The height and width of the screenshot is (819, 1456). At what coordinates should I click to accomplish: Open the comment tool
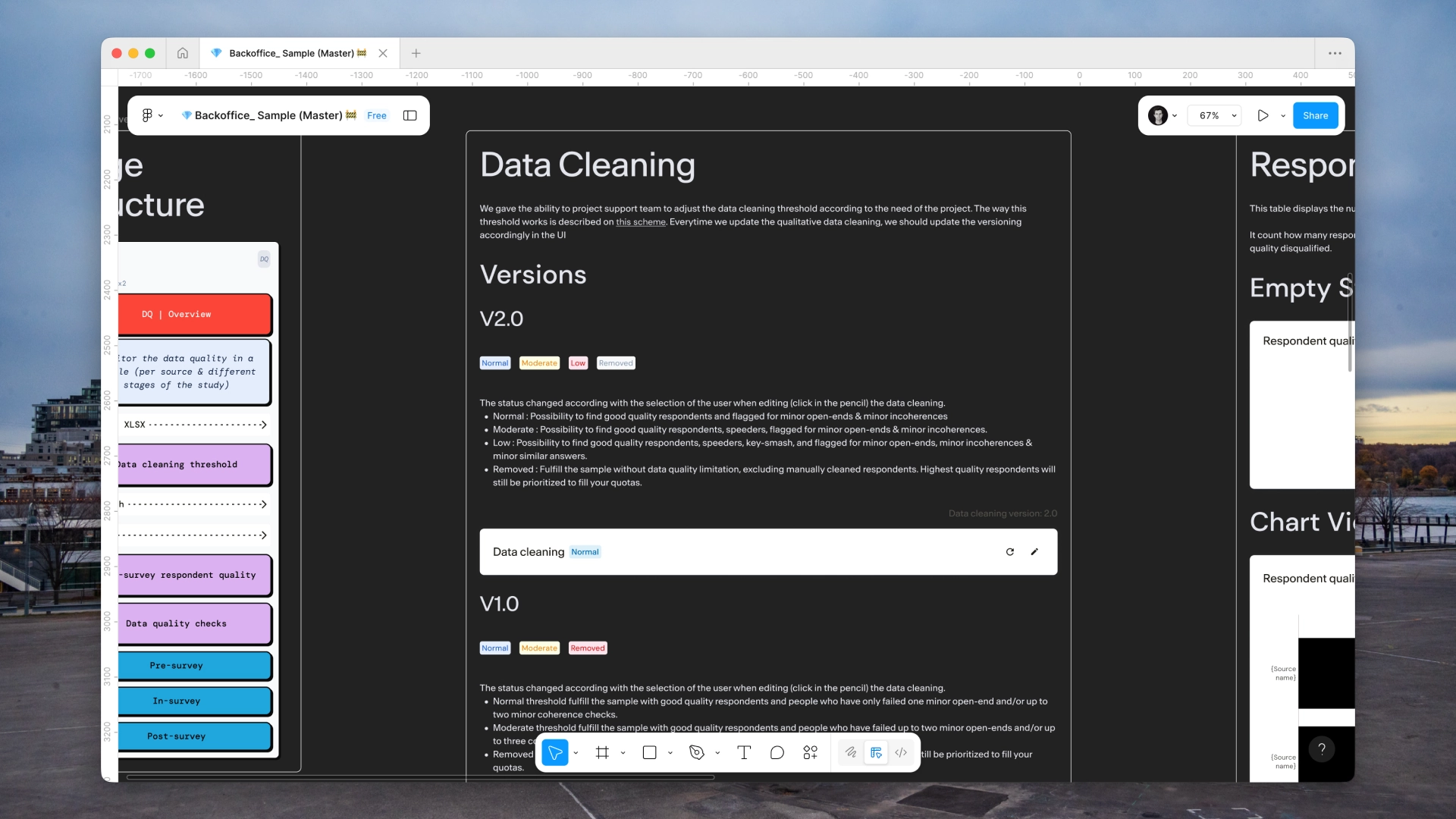point(777,752)
